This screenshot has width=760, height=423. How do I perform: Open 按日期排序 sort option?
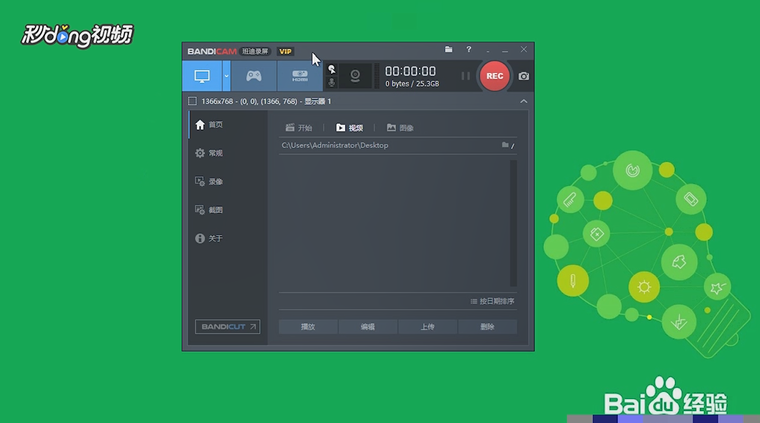tap(492, 301)
